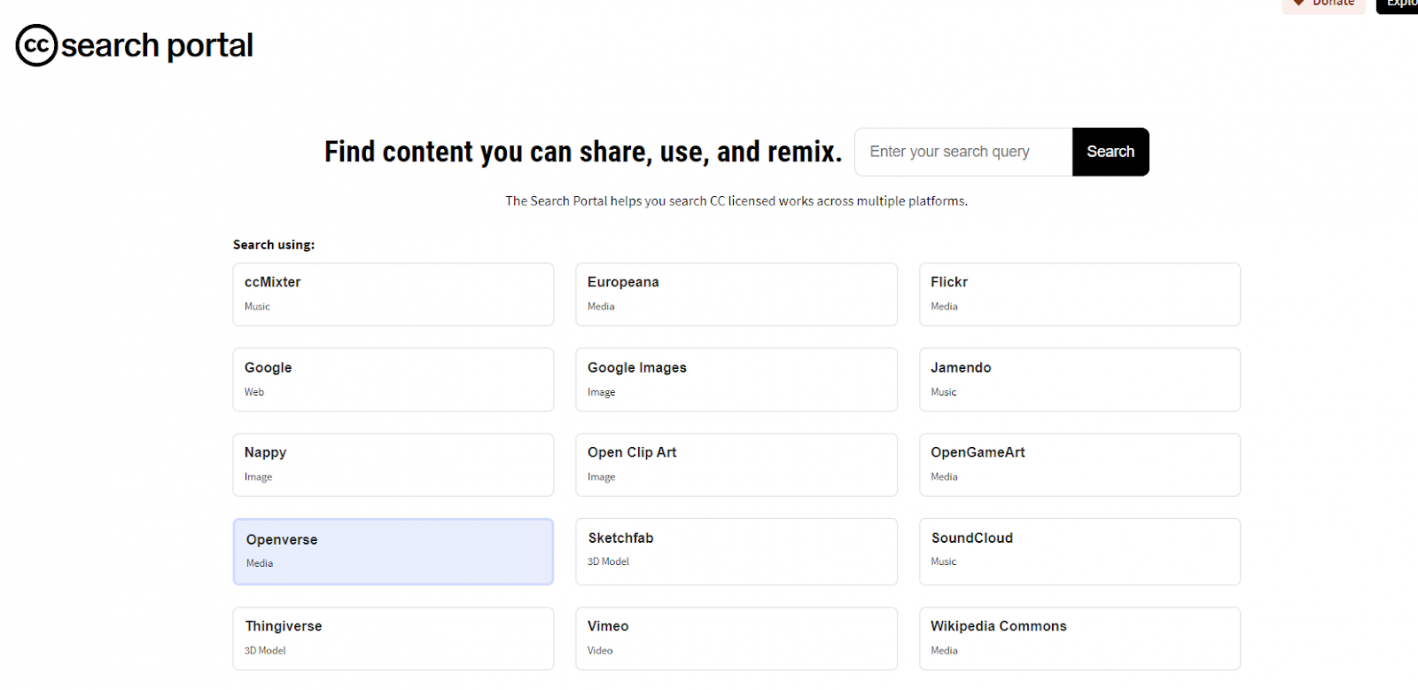Select the Nappy image source
The height and width of the screenshot is (690, 1418).
[393, 465]
